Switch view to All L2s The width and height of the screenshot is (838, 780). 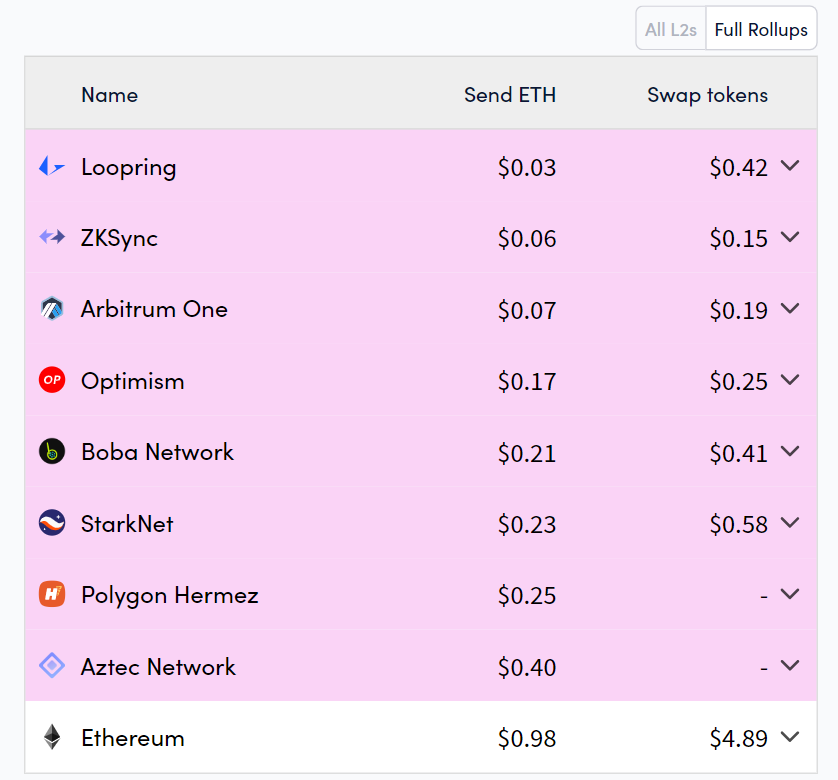tap(671, 30)
